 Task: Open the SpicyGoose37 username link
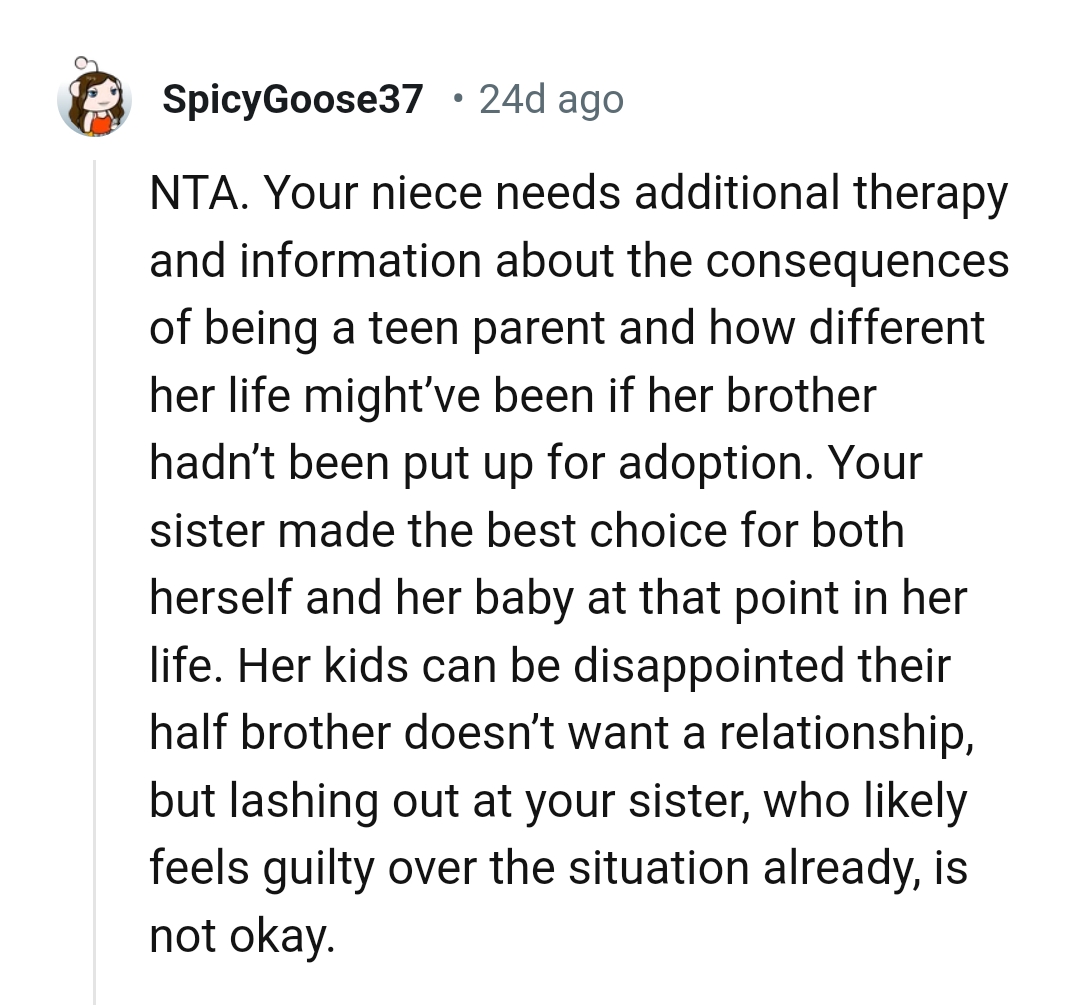click(292, 97)
